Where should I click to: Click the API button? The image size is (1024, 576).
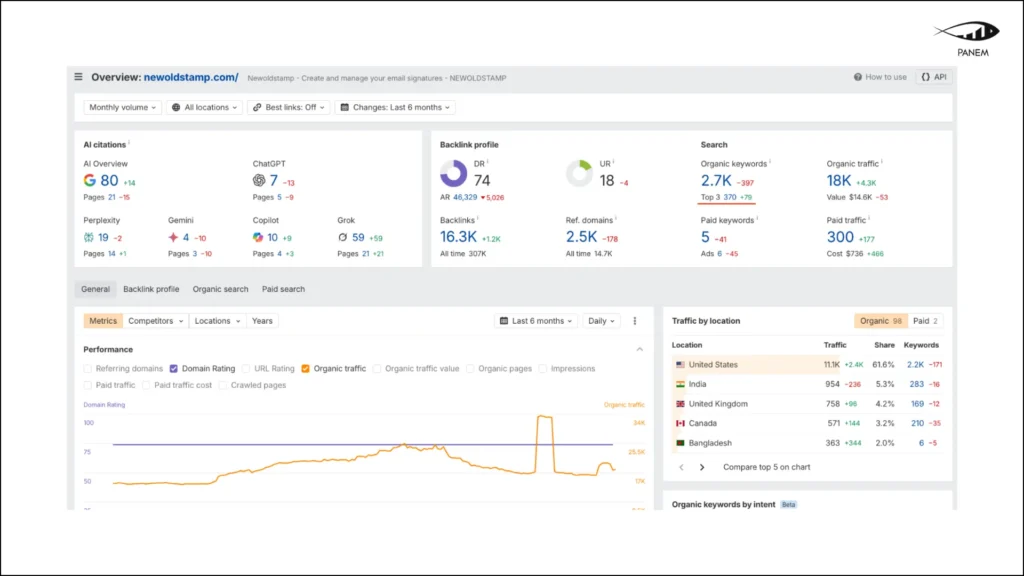point(934,77)
